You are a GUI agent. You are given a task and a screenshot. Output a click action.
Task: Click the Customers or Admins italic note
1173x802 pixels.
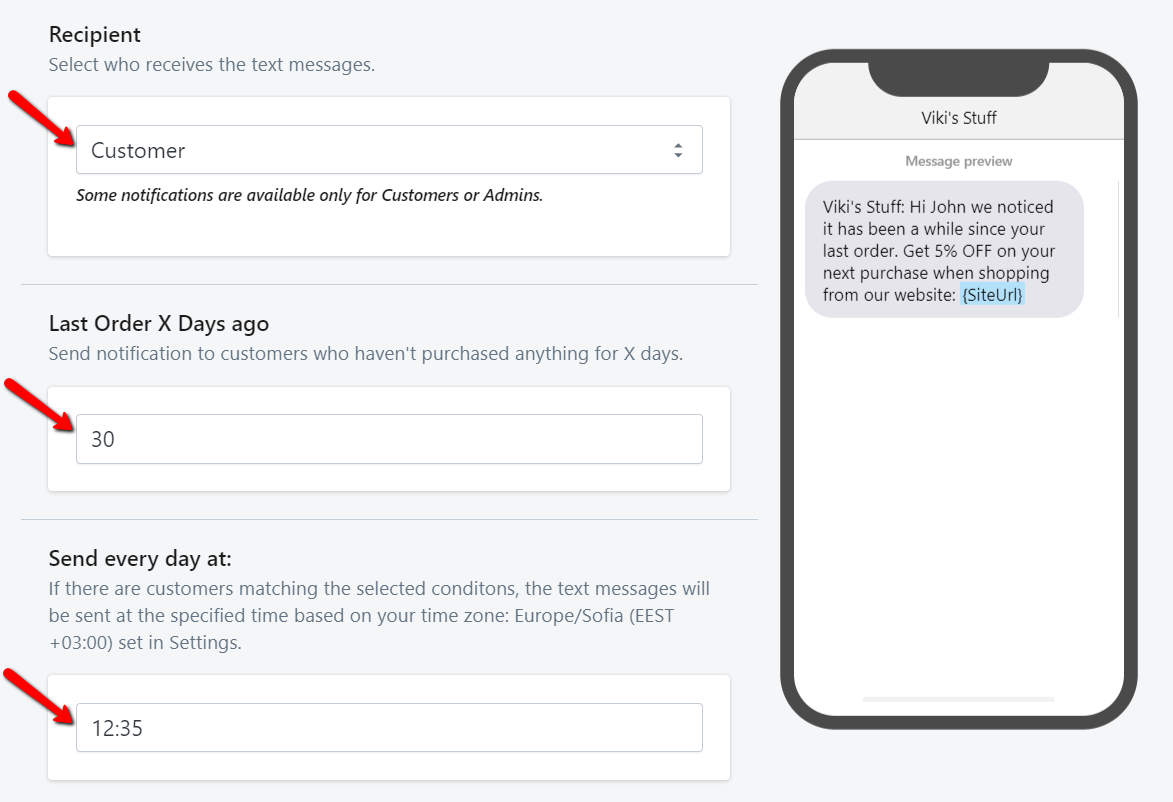point(310,196)
